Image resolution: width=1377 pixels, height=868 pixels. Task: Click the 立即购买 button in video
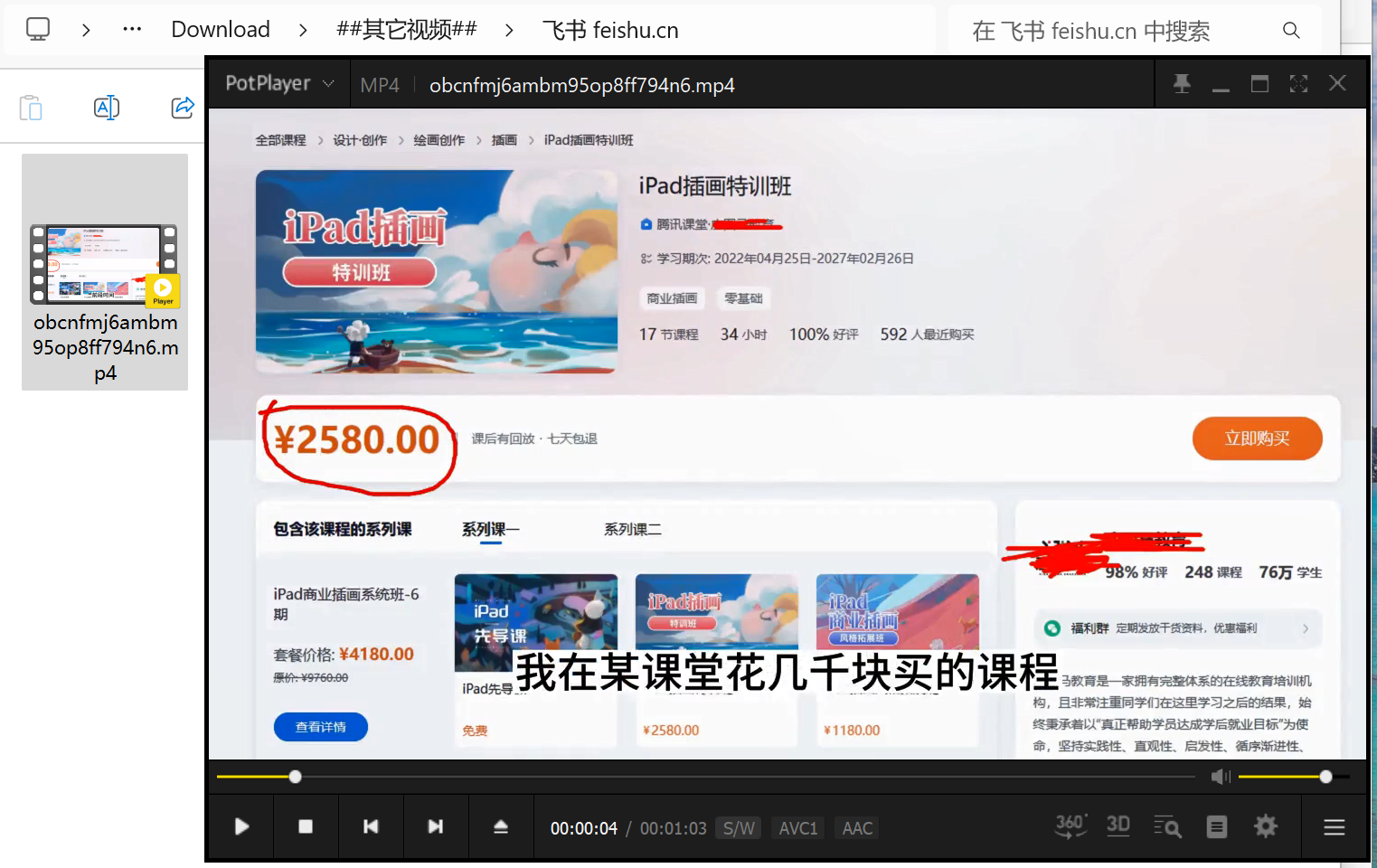tap(1257, 439)
